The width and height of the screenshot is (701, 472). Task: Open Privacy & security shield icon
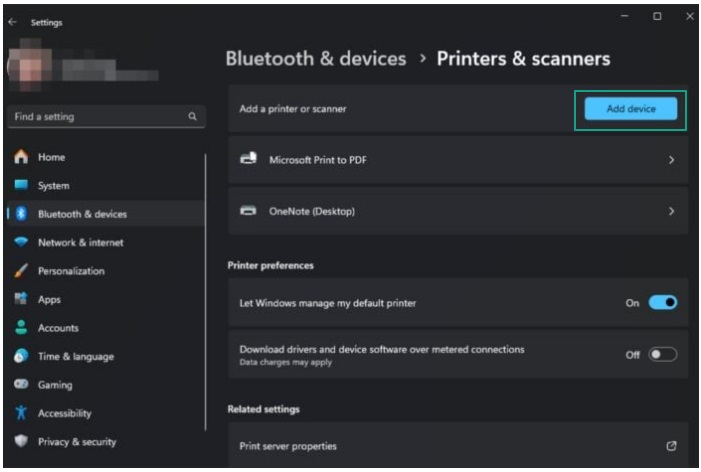(x=20, y=441)
